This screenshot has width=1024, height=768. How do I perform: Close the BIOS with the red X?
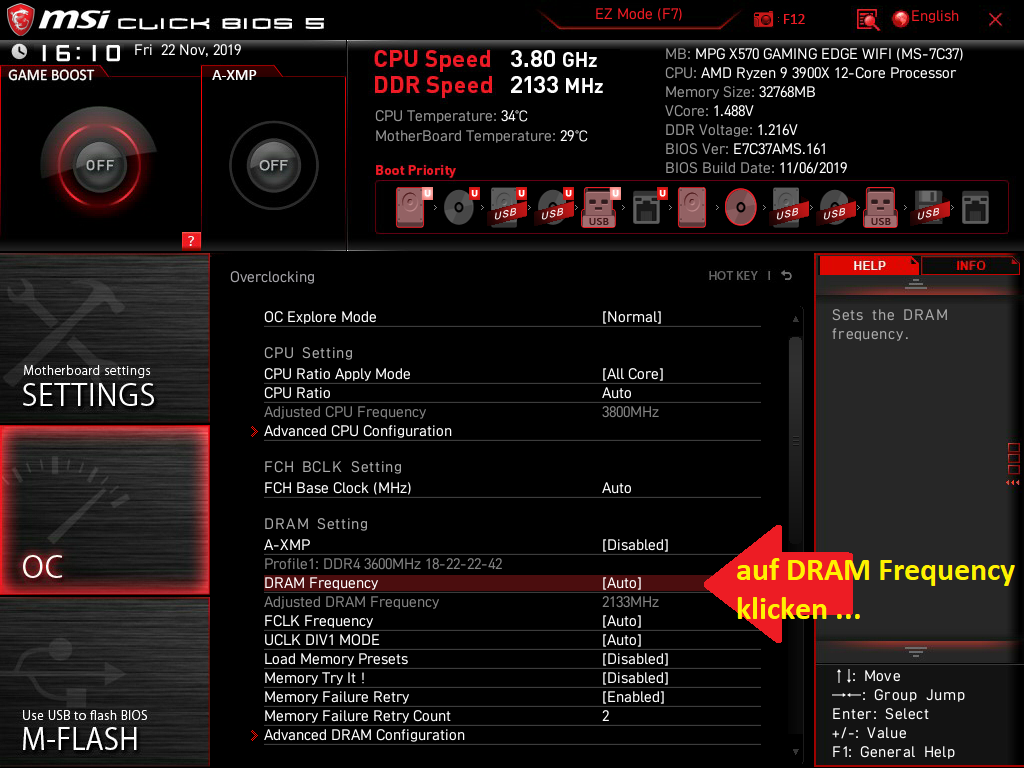coord(995,20)
